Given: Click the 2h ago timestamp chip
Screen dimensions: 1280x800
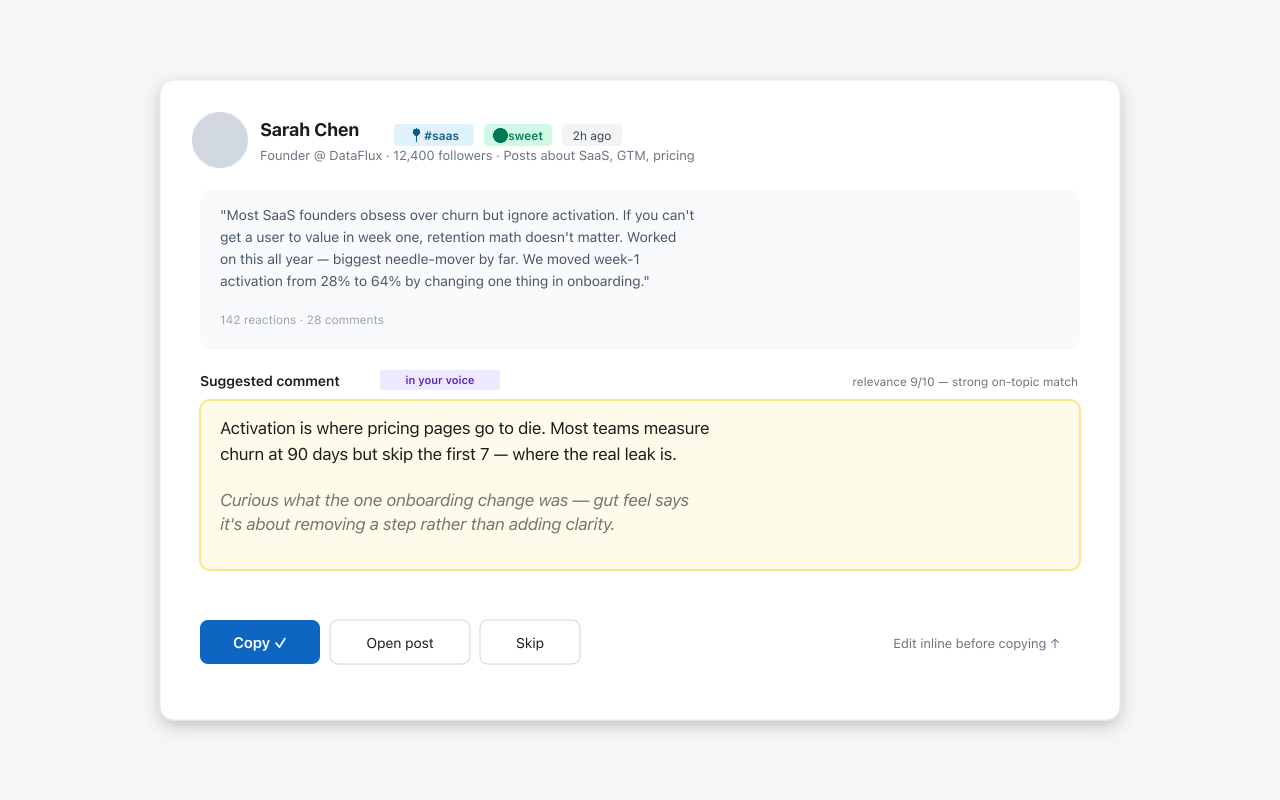Looking at the screenshot, I should (591, 135).
